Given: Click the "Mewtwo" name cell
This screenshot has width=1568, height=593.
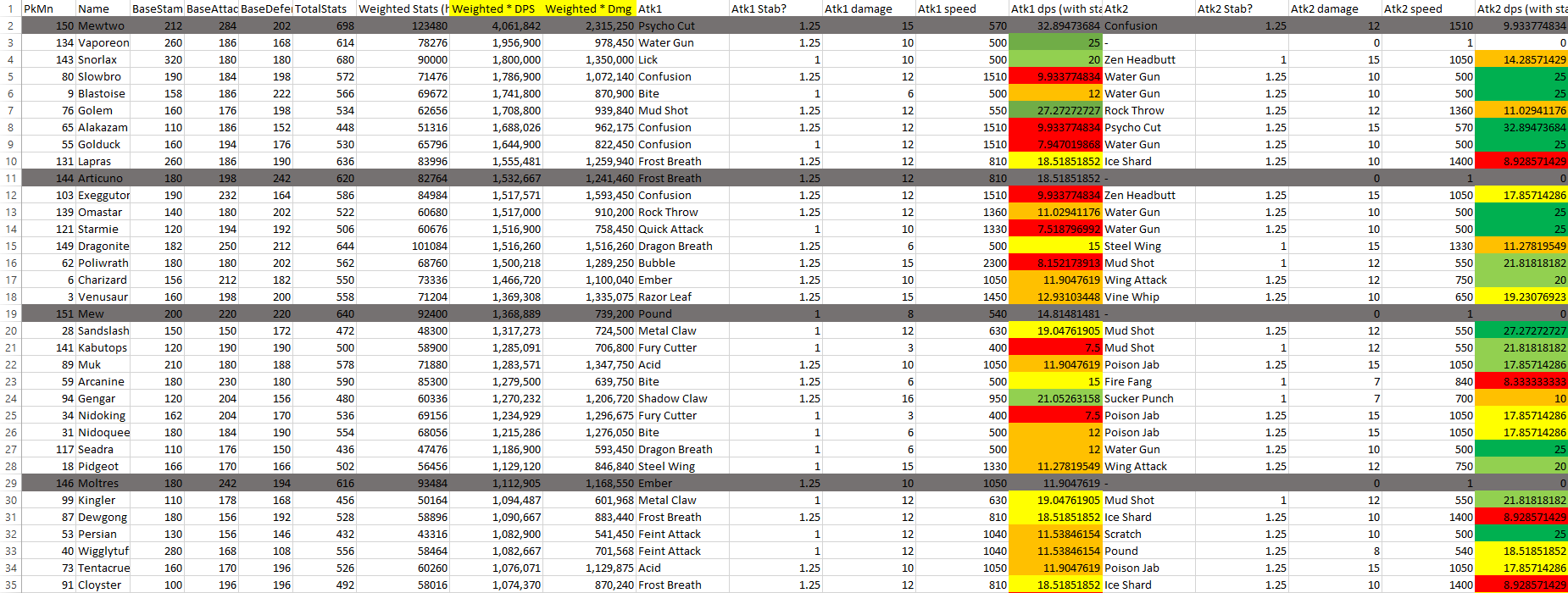Looking at the screenshot, I should coord(103,25).
